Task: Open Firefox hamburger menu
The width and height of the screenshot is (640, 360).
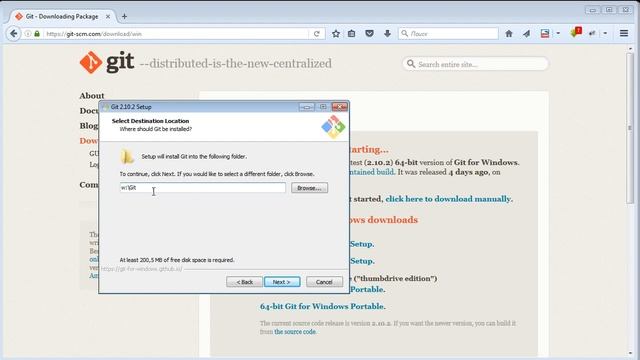Action: [624, 33]
